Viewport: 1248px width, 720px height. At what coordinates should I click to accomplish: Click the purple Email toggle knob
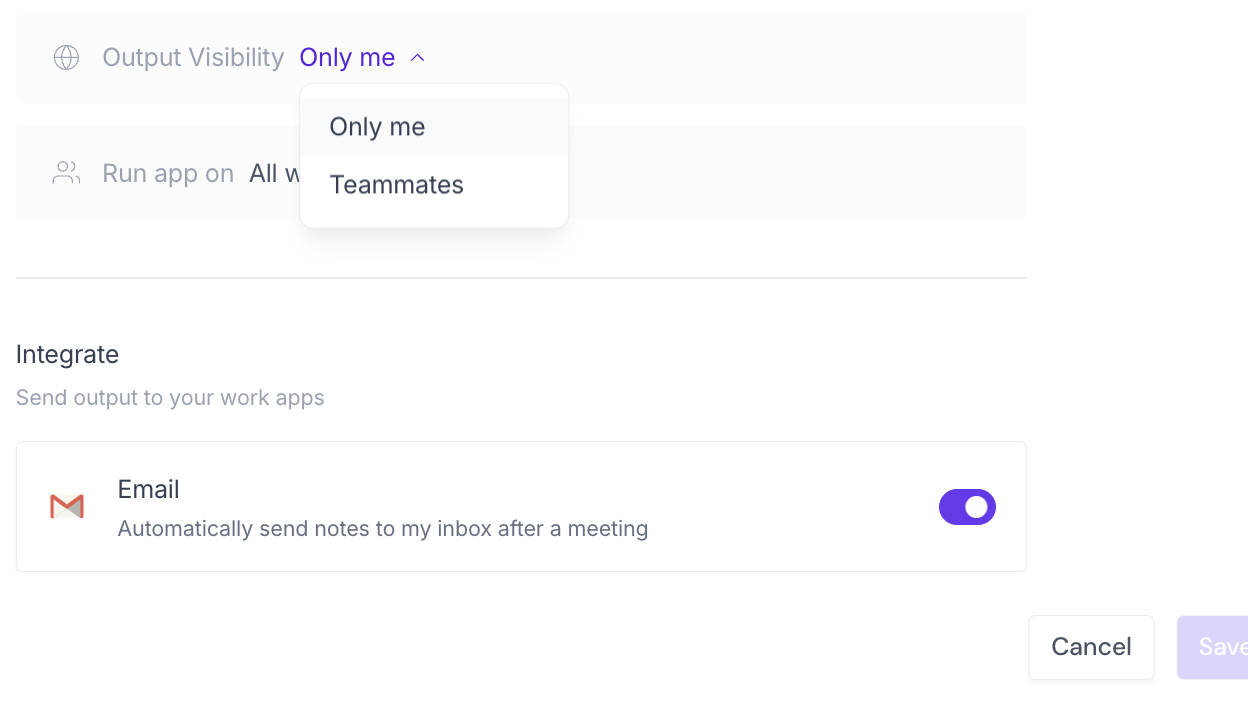(x=978, y=507)
